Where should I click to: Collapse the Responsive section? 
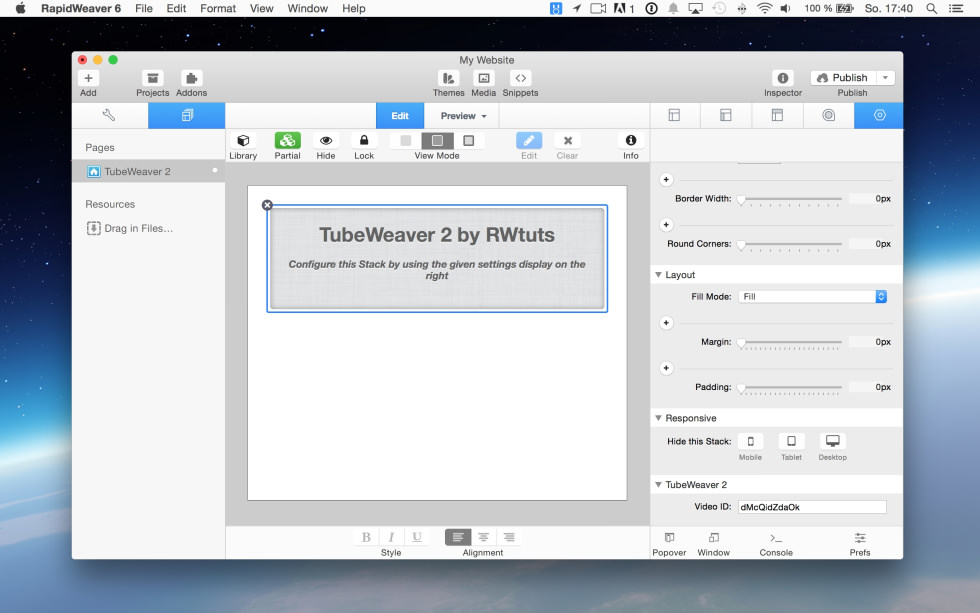[x=659, y=418]
